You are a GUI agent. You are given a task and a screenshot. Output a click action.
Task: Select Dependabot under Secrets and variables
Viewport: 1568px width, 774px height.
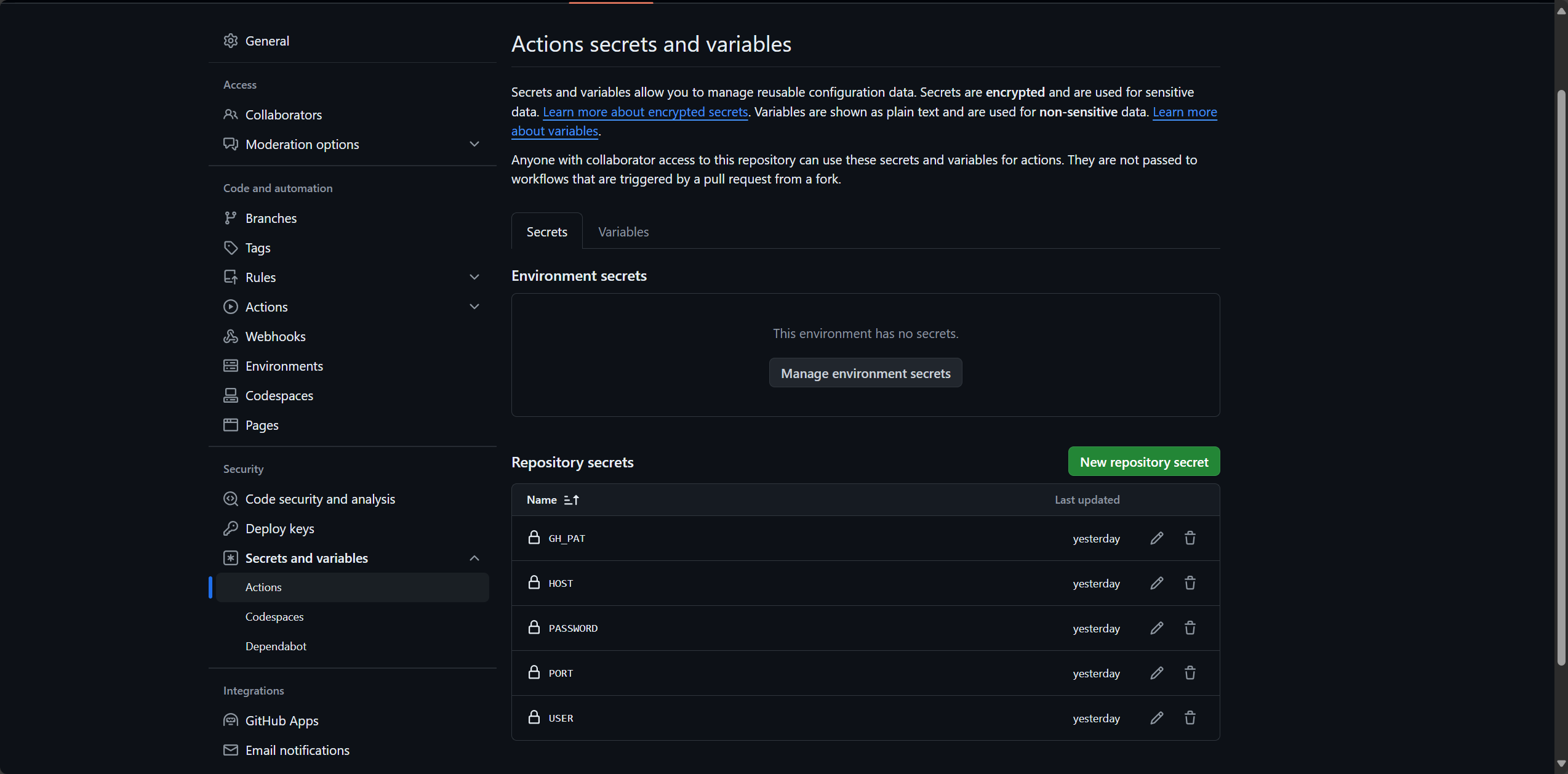click(x=276, y=646)
